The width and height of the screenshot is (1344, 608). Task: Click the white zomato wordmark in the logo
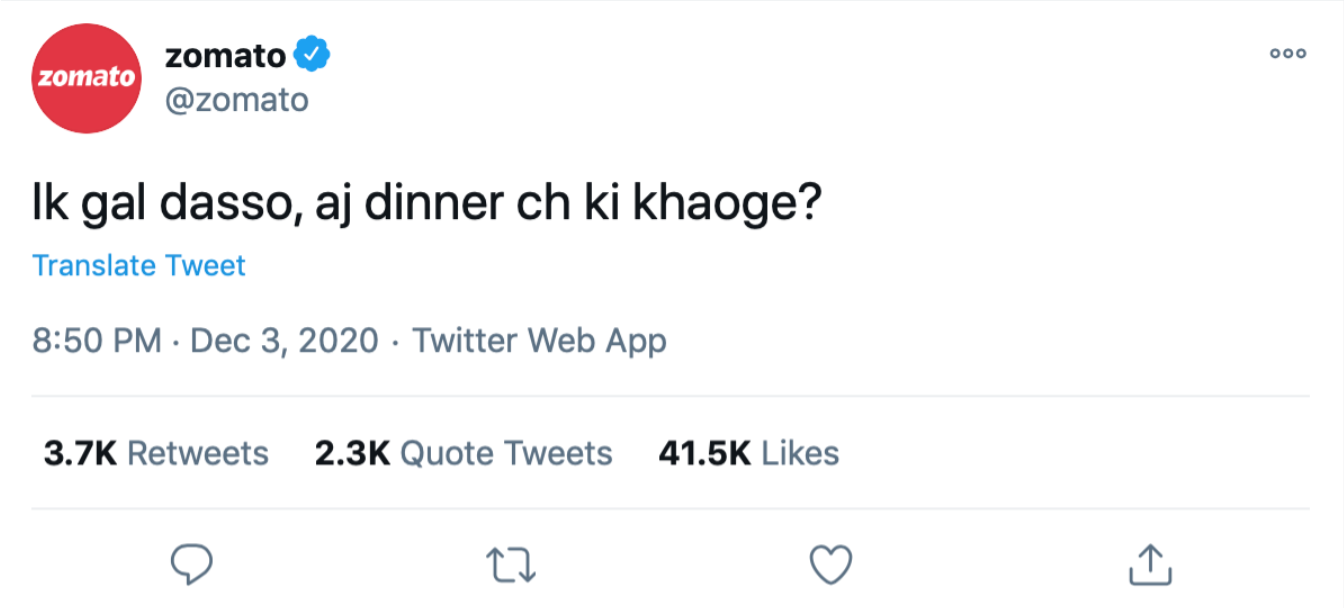[x=86, y=77]
